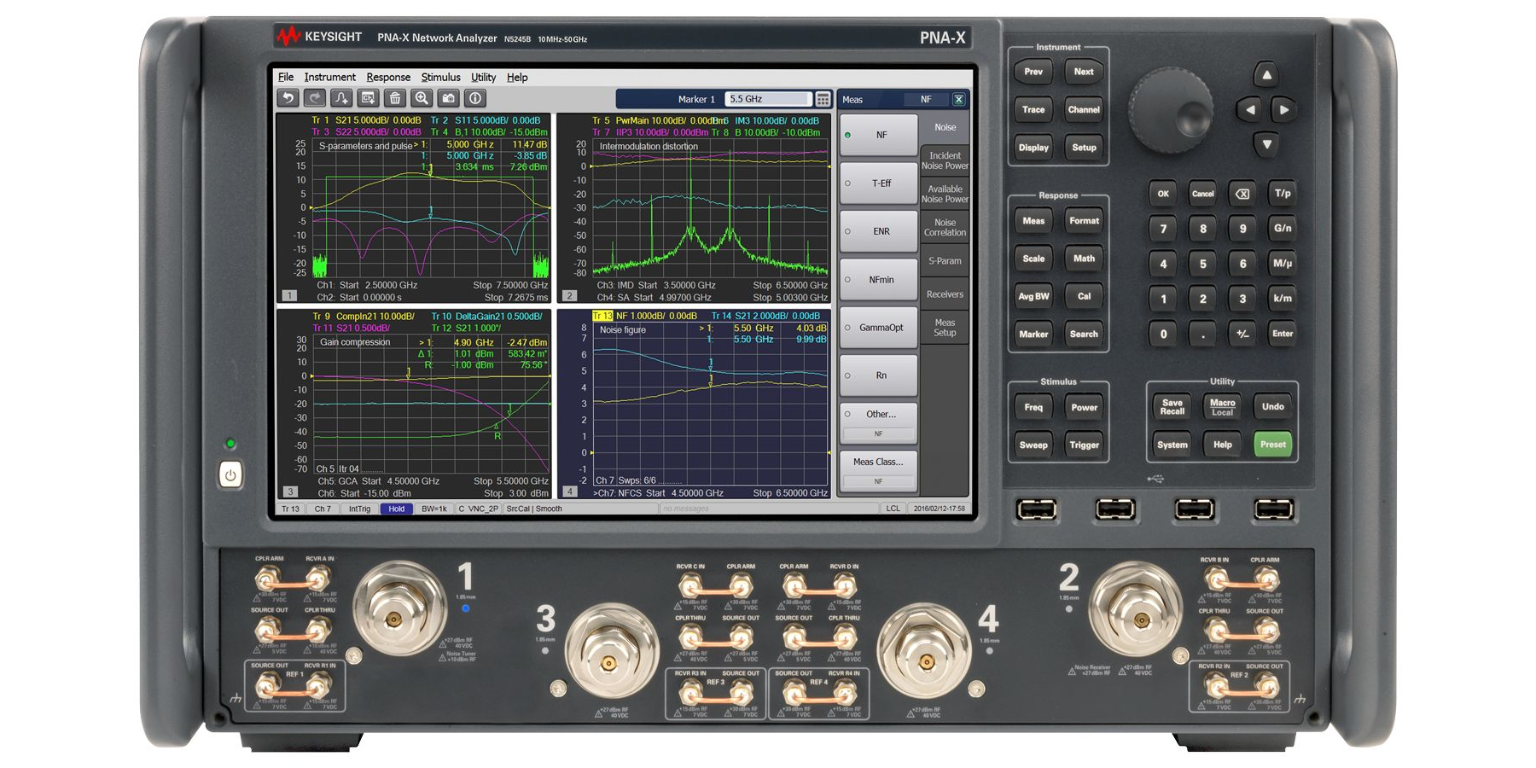This screenshot has width=1536, height=768.
Task: Select the GammaOpt radio button
Action: pos(878,327)
